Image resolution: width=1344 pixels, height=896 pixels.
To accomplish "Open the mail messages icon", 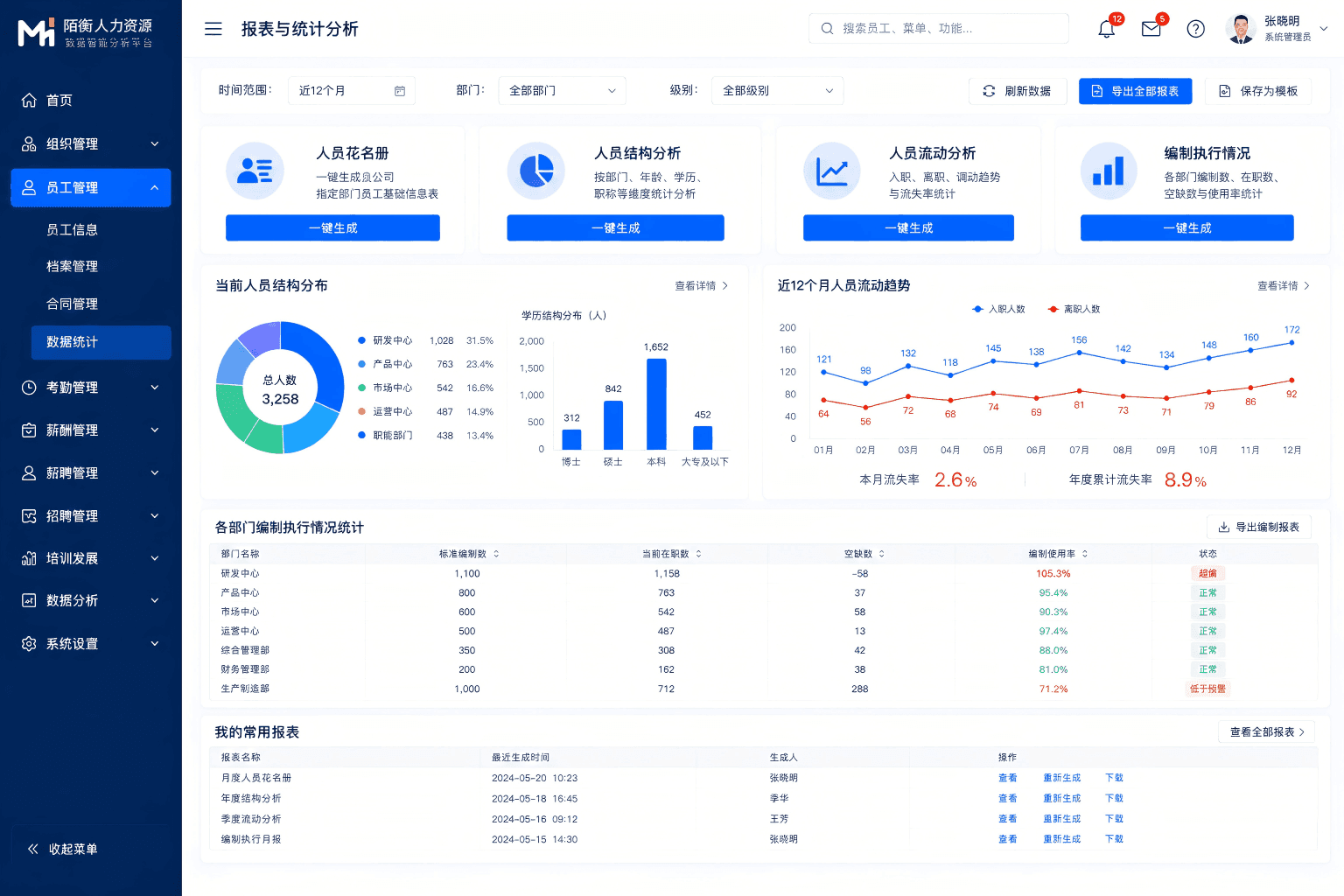I will [x=1151, y=29].
